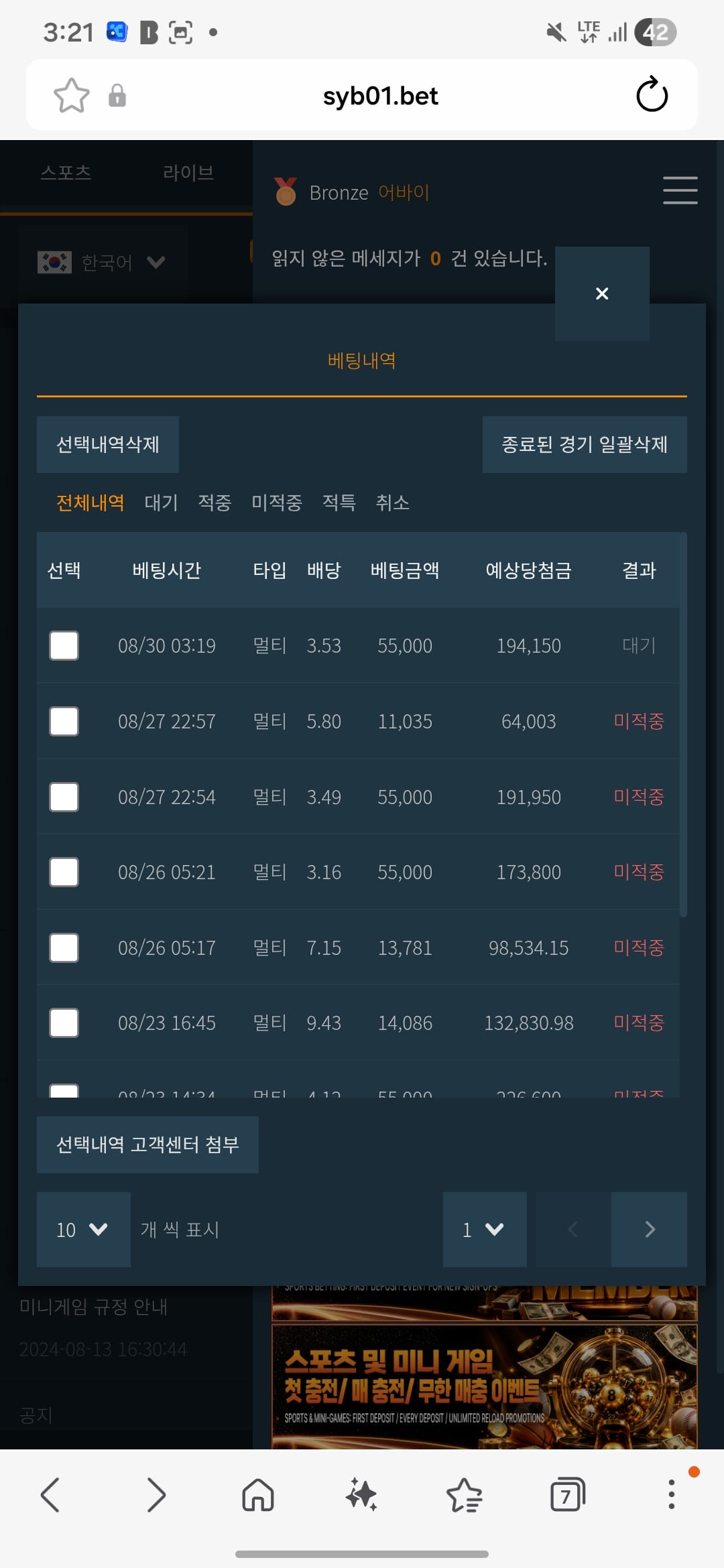Open the page number 1 dropdown
The height and width of the screenshot is (1568, 724).
pyautogui.click(x=485, y=1229)
